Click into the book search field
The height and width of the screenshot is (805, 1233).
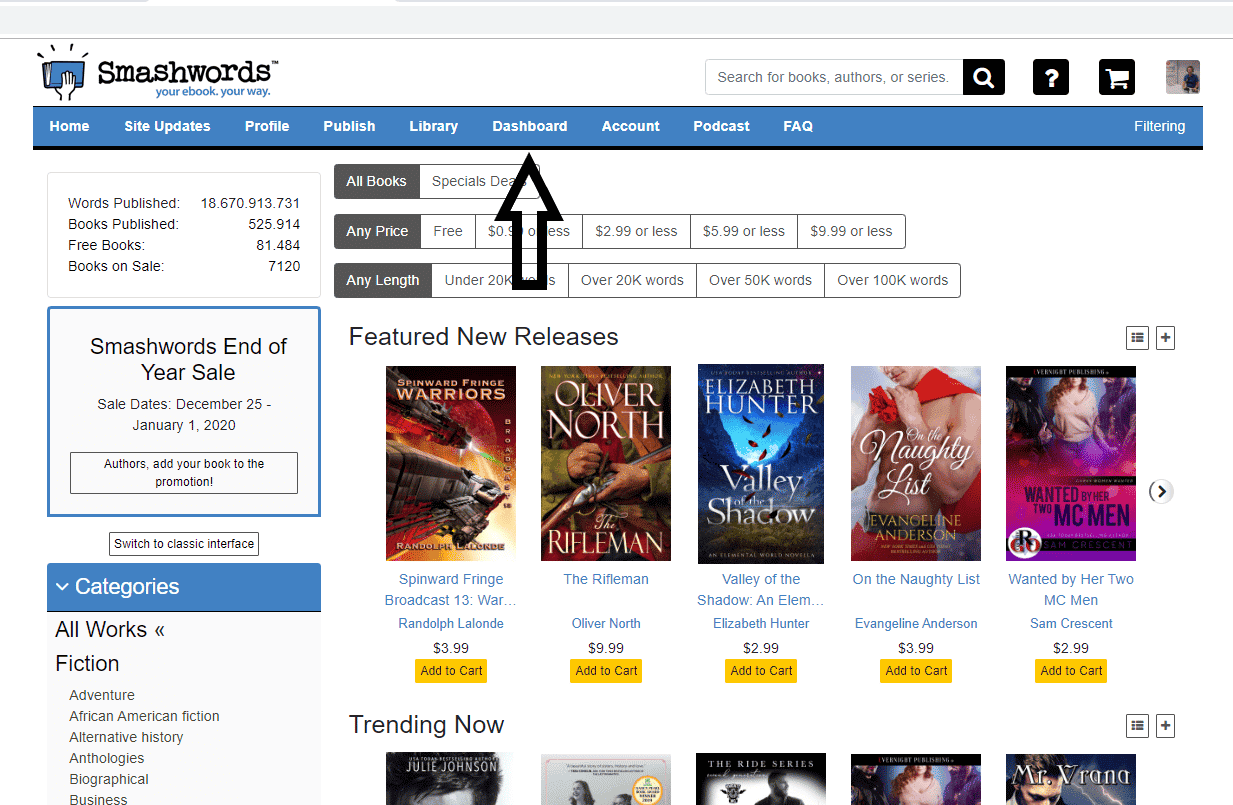click(x=834, y=77)
